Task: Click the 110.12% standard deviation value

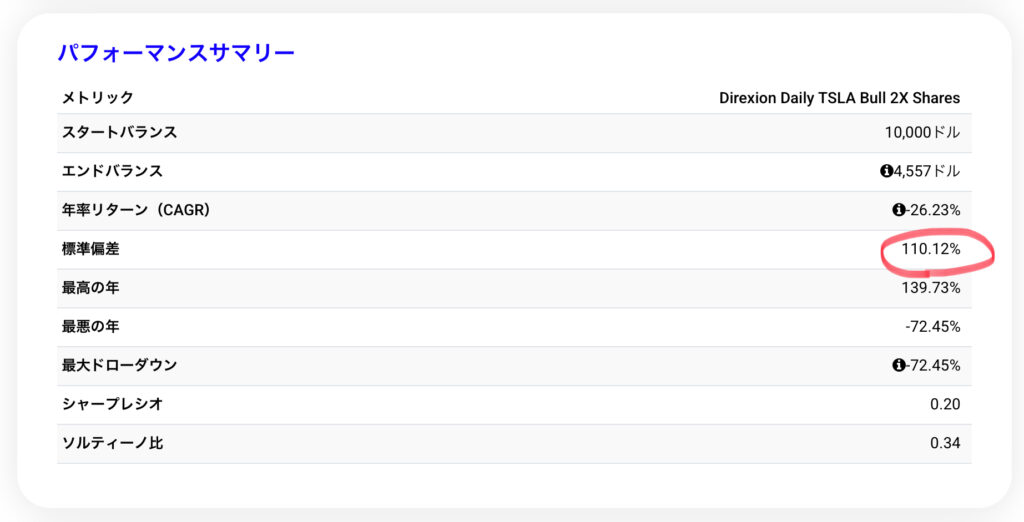Action: [931, 249]
